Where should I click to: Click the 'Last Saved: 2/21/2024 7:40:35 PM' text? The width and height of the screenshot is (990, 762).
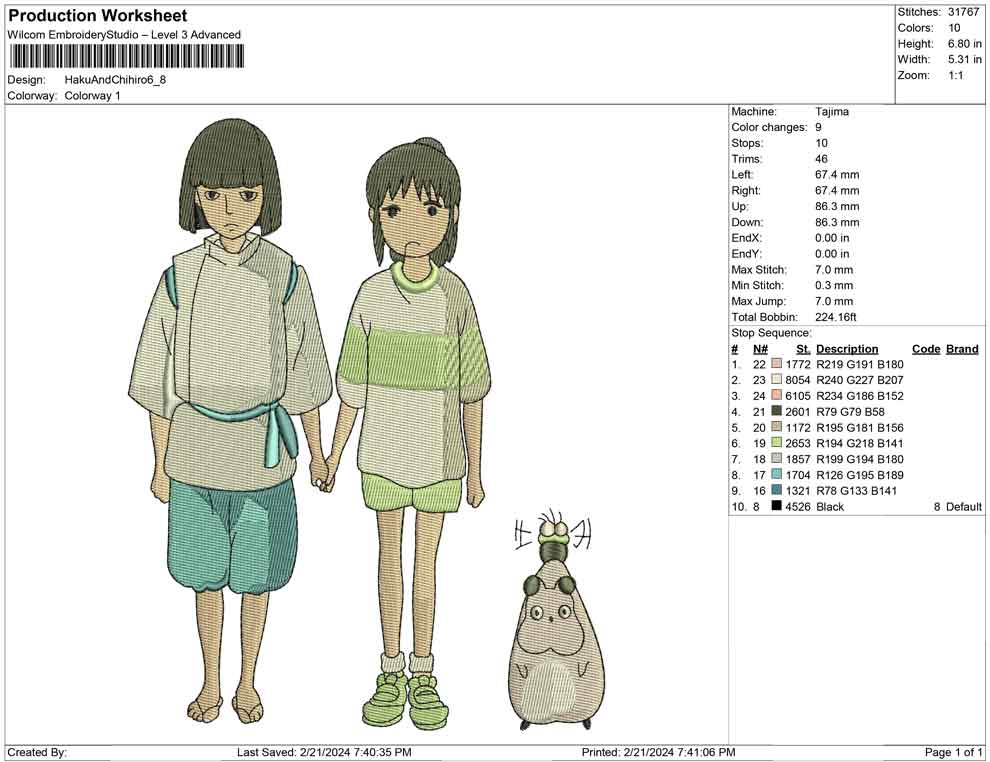tap(324, 752)
